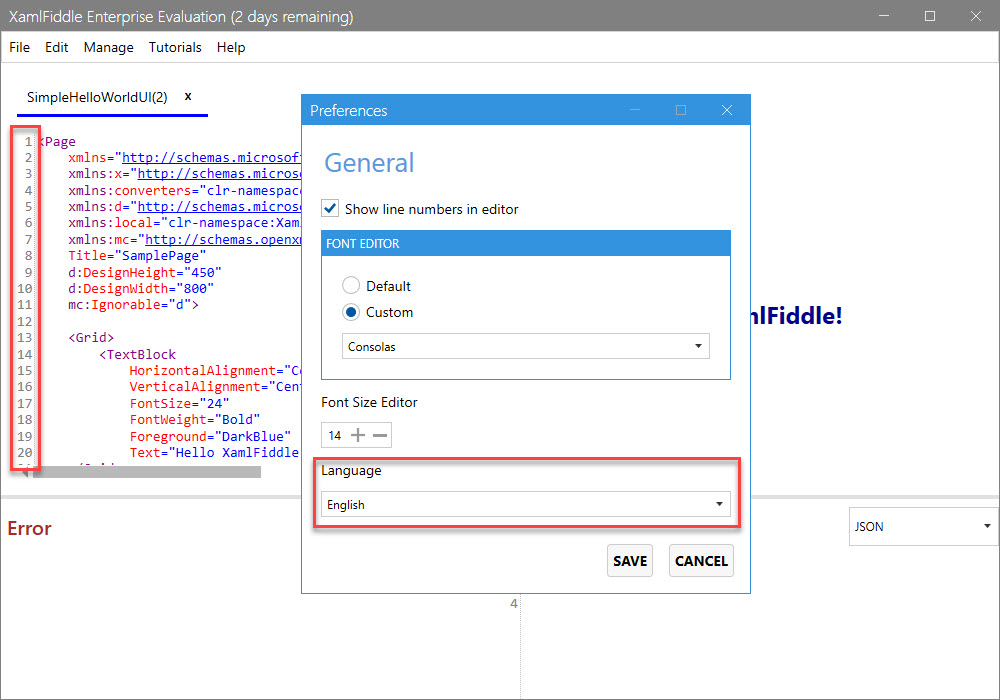1000x700 pixels.
Task: Open the Help menu
Action: click(x=231, y=47)
